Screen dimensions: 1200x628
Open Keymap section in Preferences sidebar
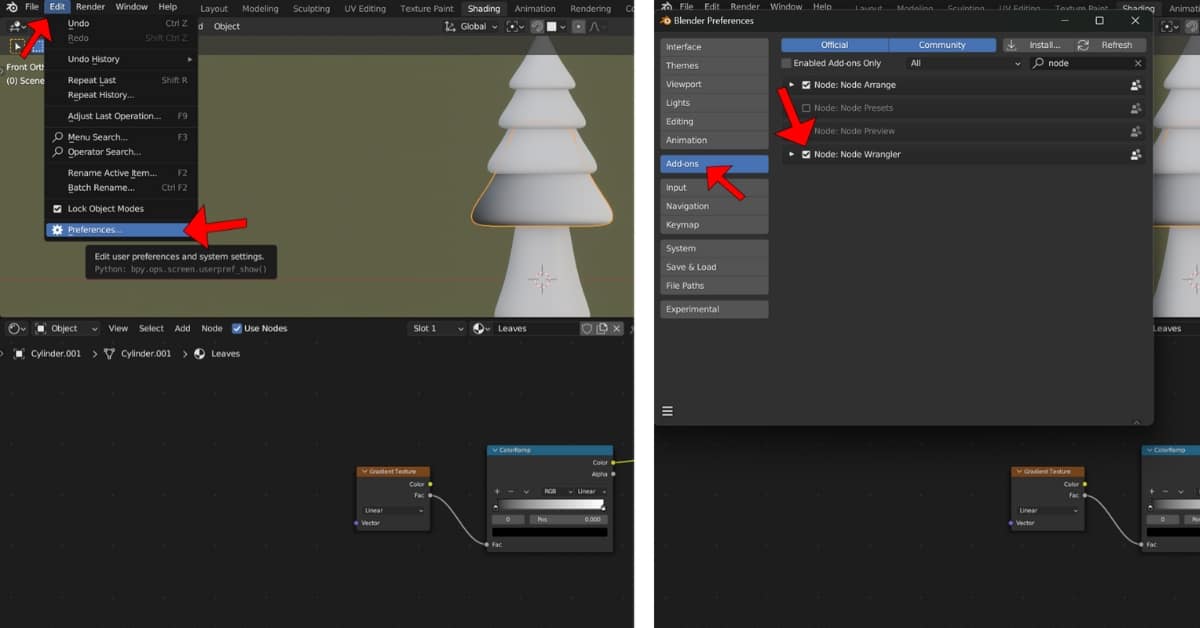coord(714,225)
